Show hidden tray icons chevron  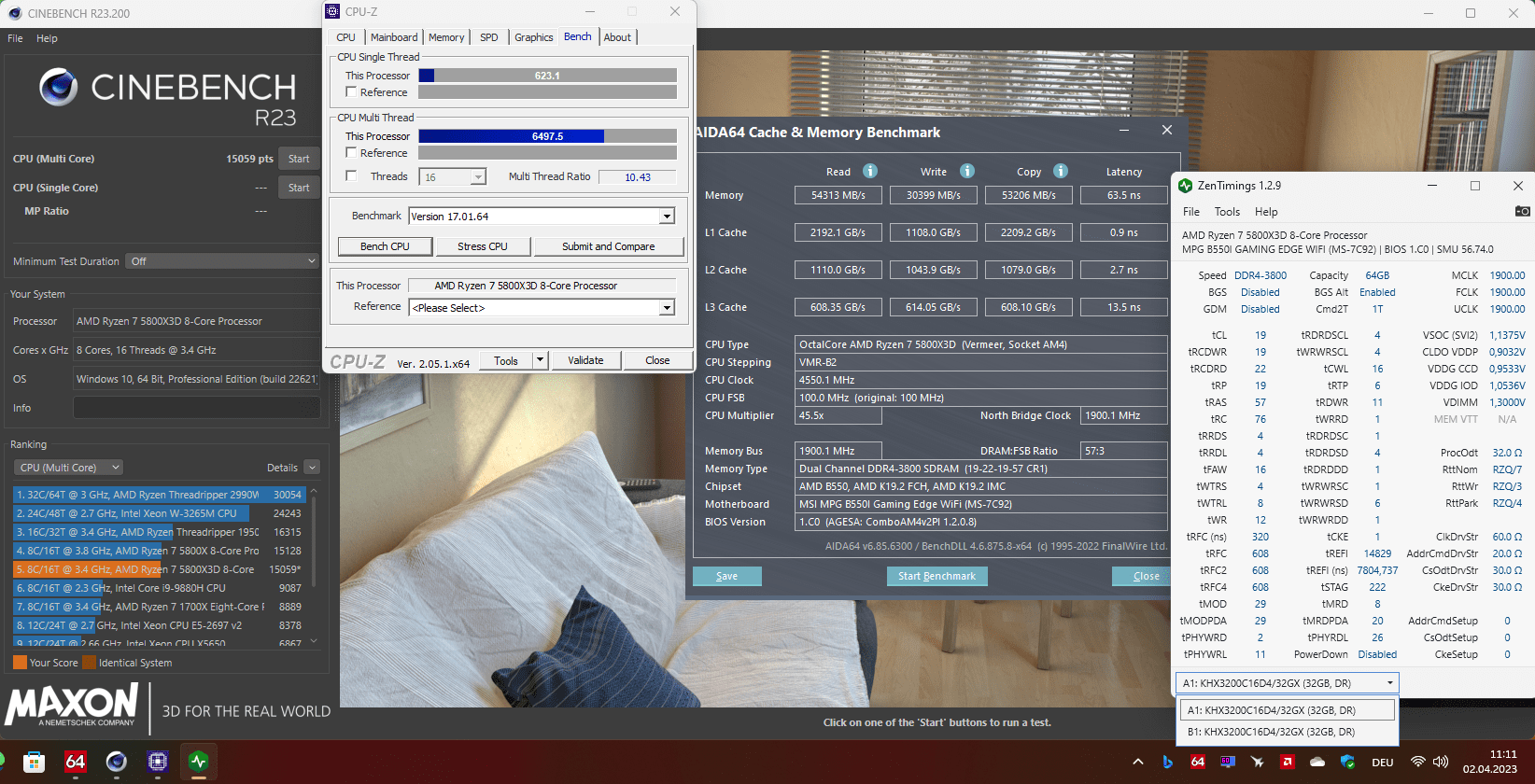(1138, 762)
